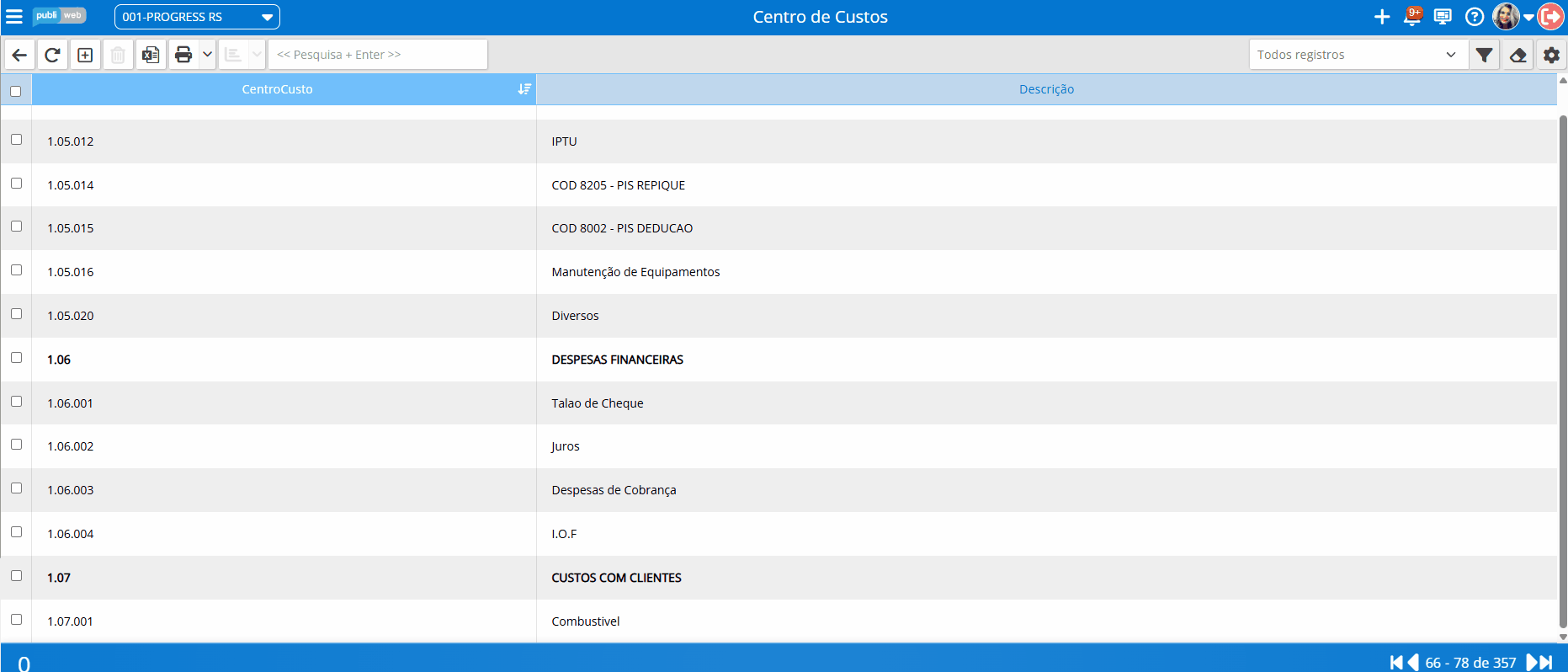Open grid settings gear icon
This screenshot has height=672, width=1568.
pyautogui.click(x=1551, y=55)
